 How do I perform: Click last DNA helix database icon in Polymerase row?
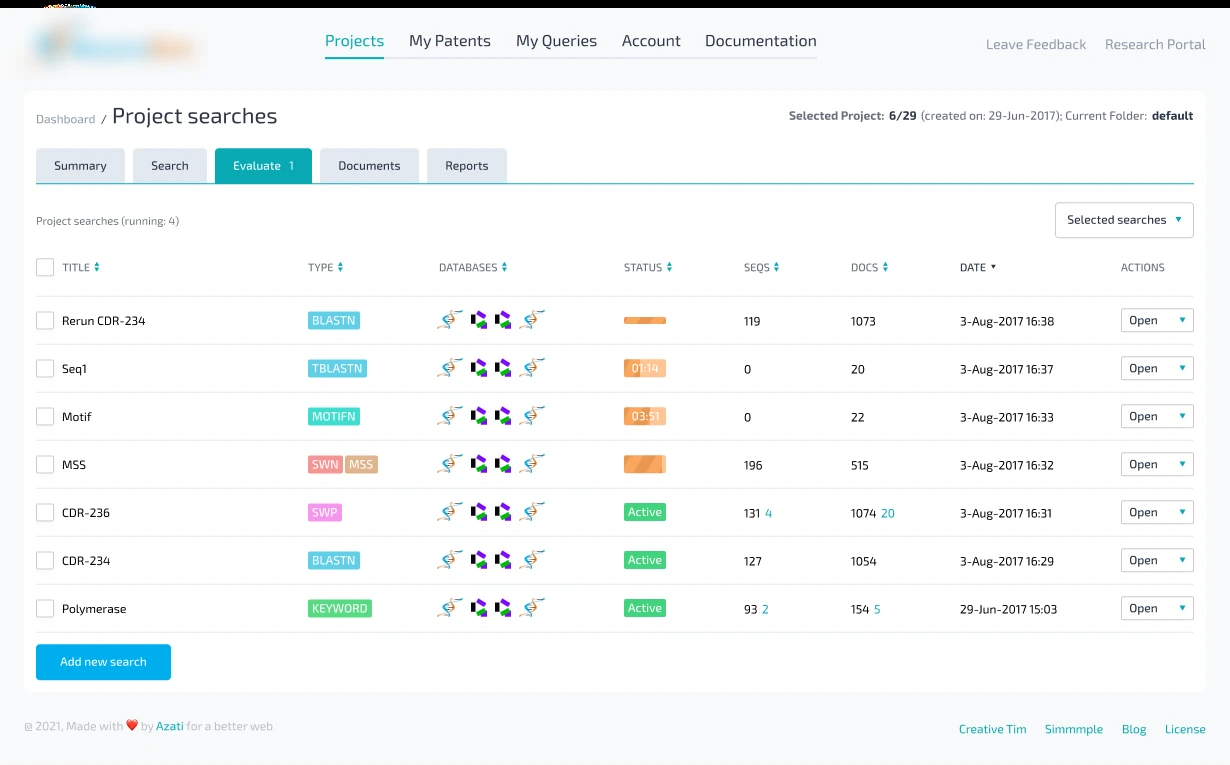pos(532,608)
